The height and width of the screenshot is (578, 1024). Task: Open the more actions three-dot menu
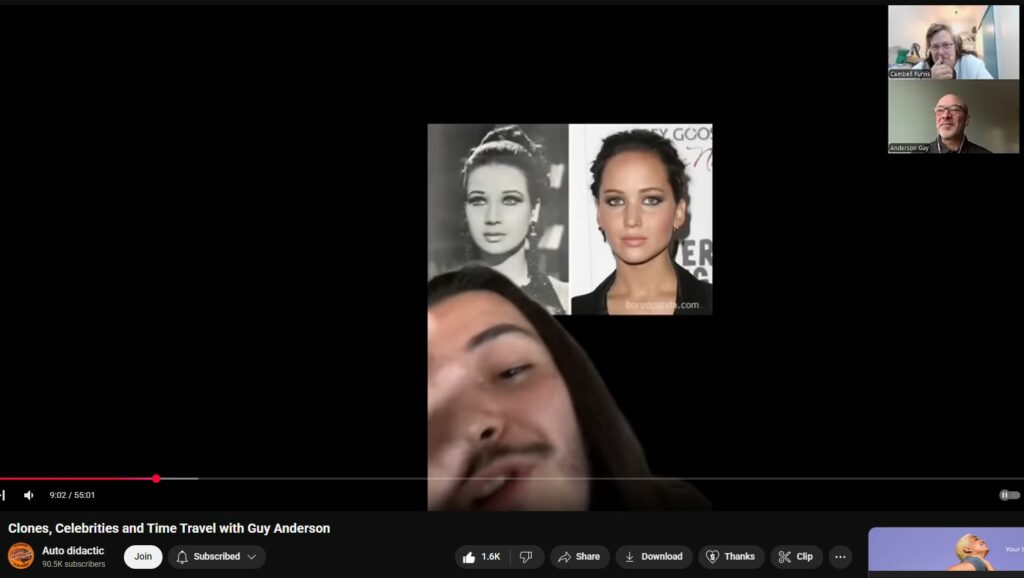[x=840, y=556]
